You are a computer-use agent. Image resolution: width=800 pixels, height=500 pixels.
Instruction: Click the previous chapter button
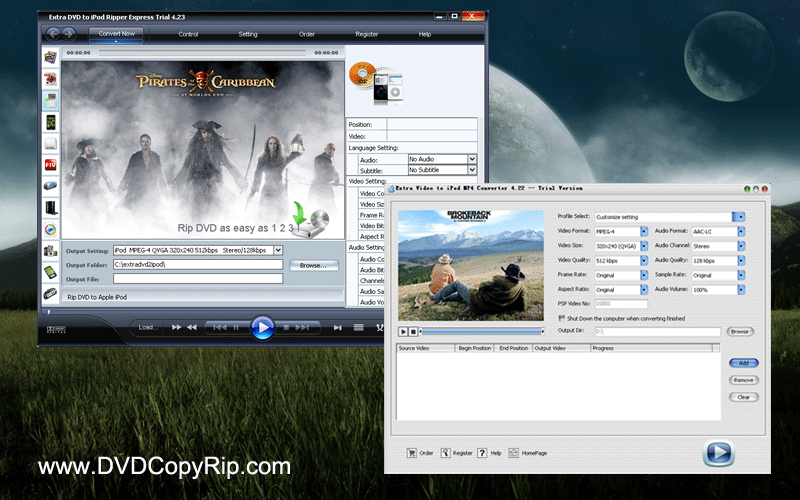tap(219, 328)
